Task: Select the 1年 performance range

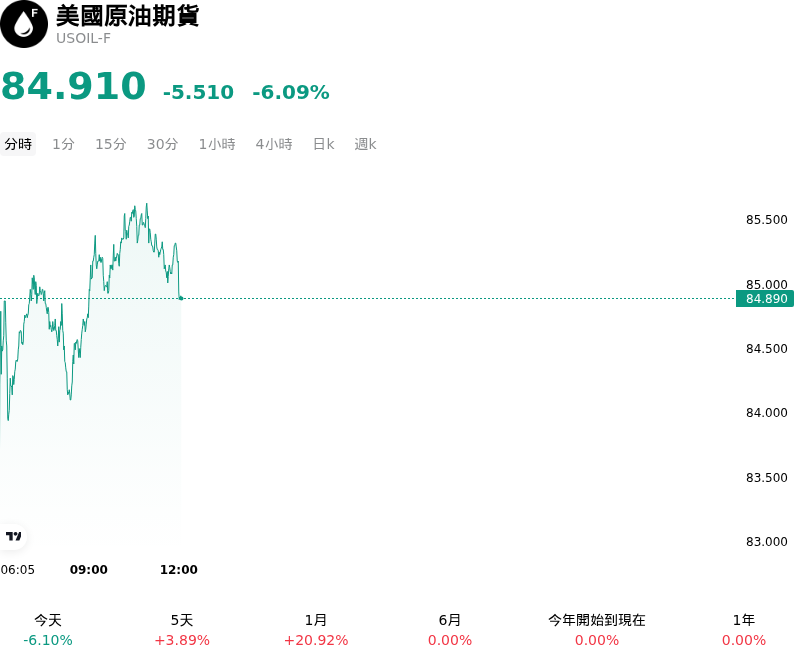Action: (x=744, y=630)
